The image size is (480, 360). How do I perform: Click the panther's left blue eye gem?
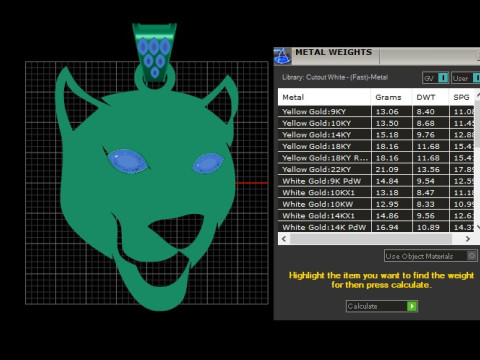(x=128, y=161)
